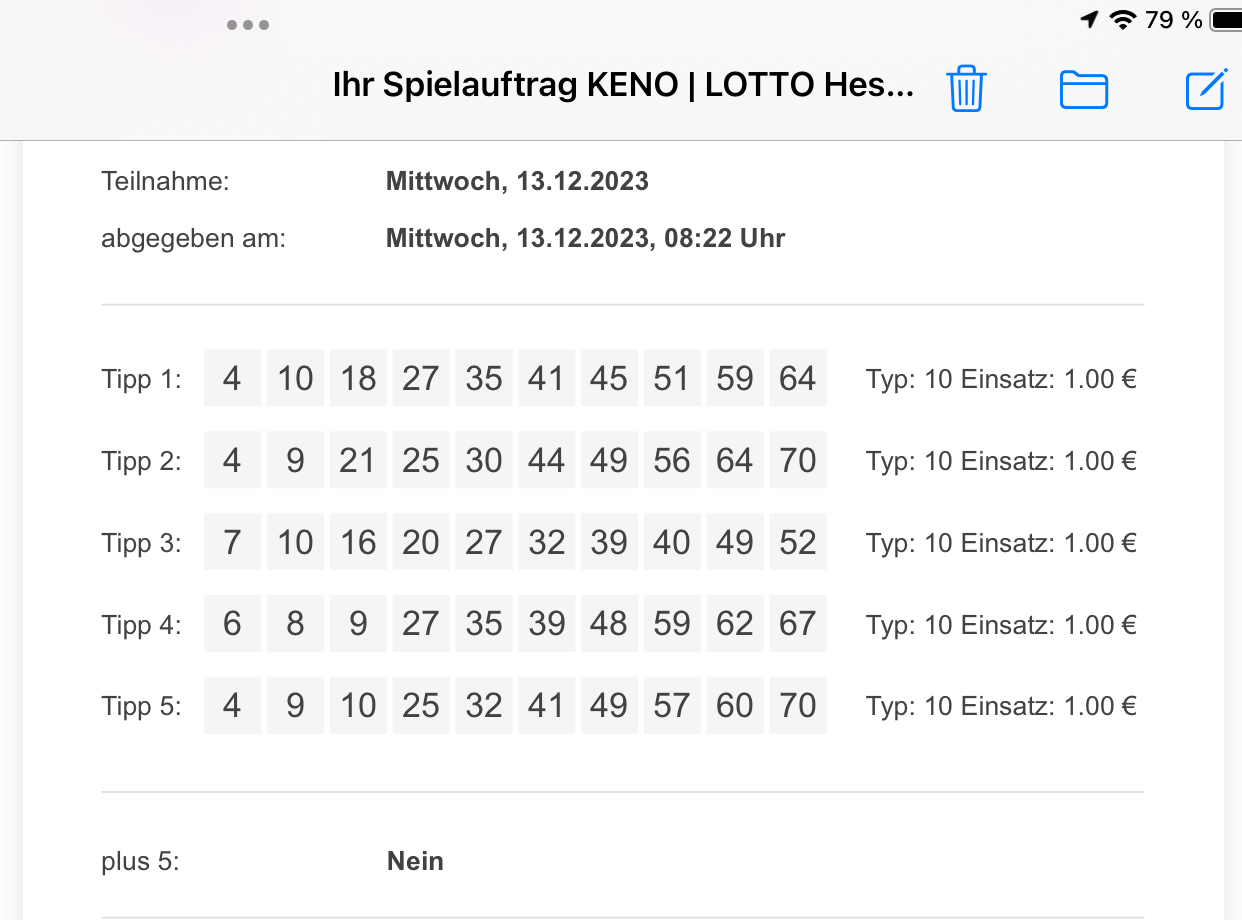Tap number 52 in Tipp 3
The width and height of the screenshot is (1242, 920).
point(798,542)
